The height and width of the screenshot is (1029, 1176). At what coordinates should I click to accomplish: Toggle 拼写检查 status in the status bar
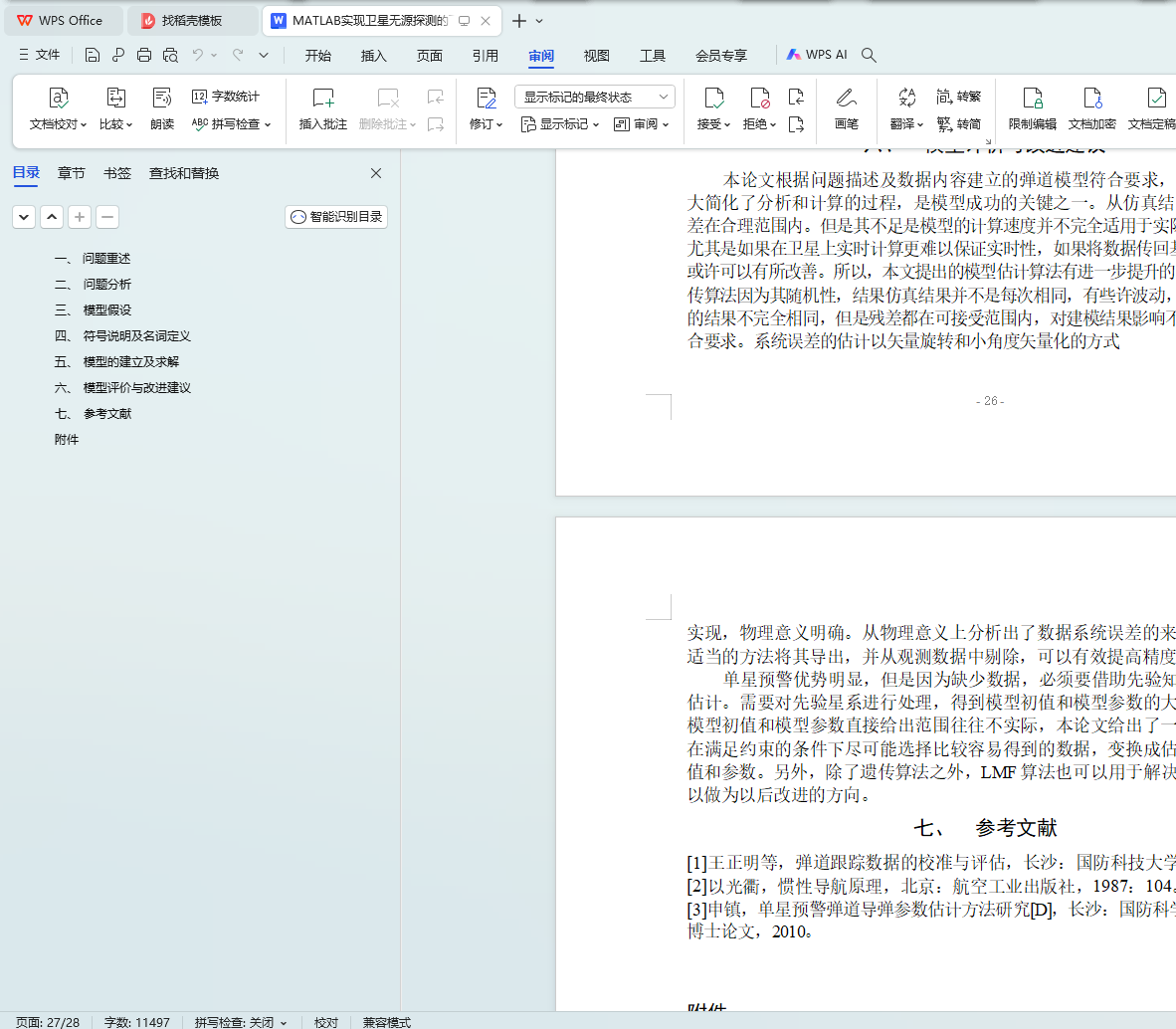pyautogui.click(x=241, y=1022)
